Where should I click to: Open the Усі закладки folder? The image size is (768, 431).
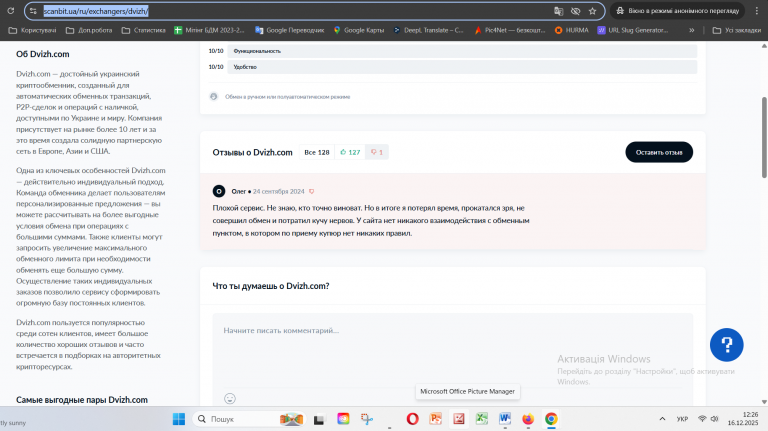[737, 30]
